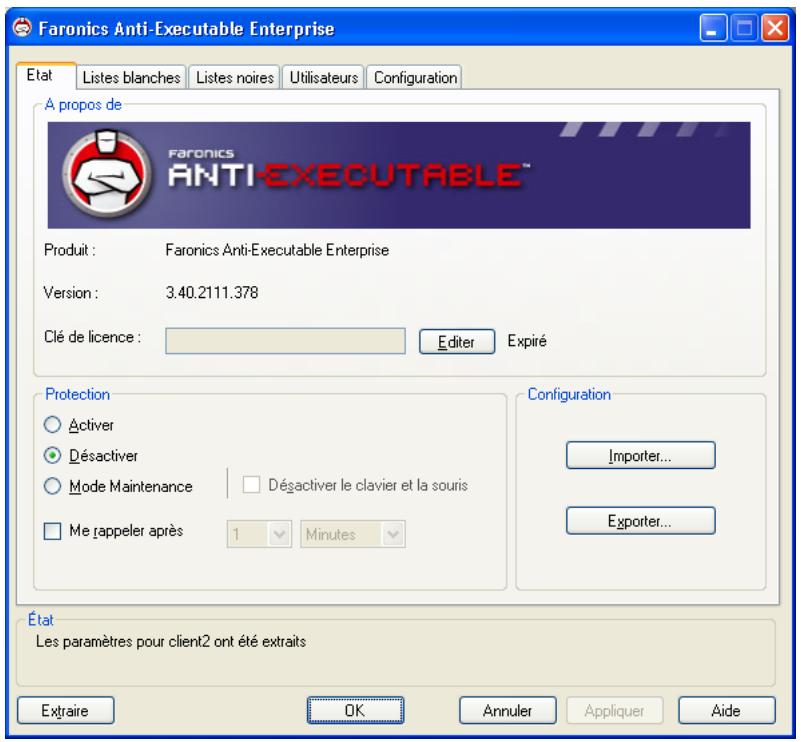Minimize the Faronics window
801x742 pixels.
coord(713,28)
